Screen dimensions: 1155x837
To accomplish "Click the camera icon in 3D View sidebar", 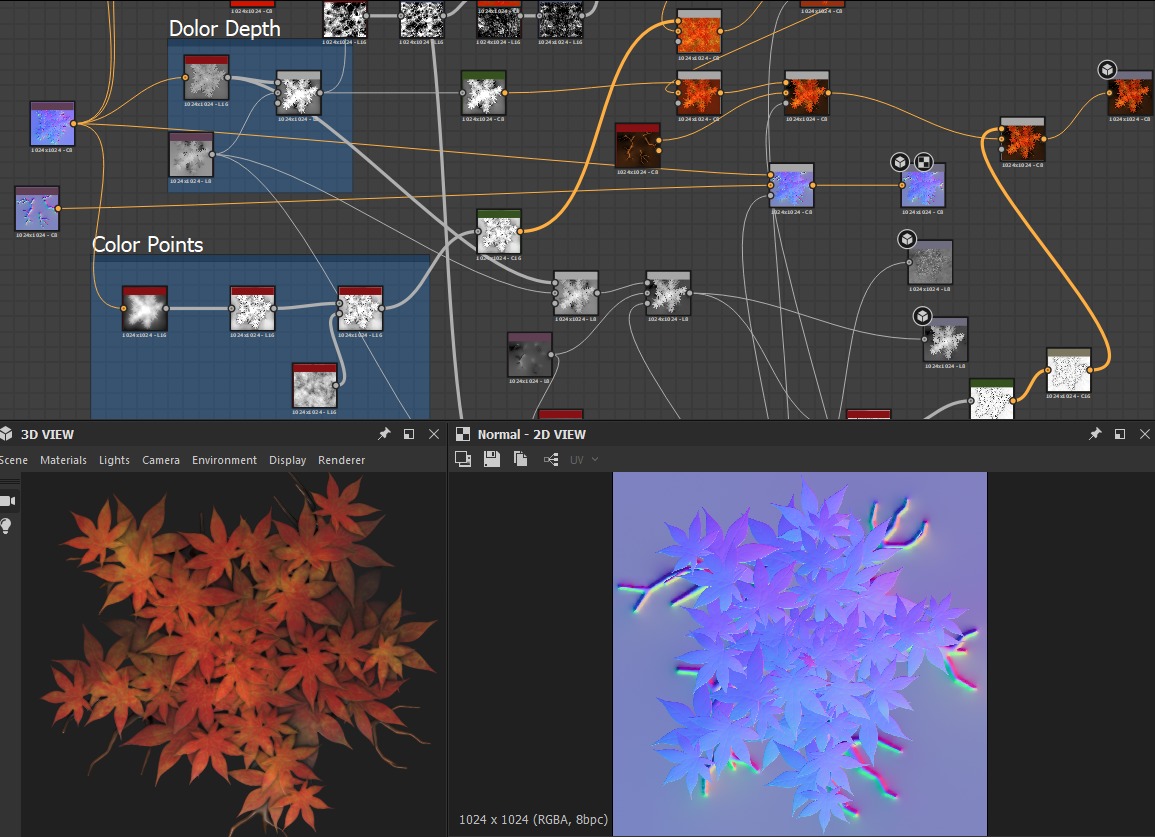I will click(8, 500).
